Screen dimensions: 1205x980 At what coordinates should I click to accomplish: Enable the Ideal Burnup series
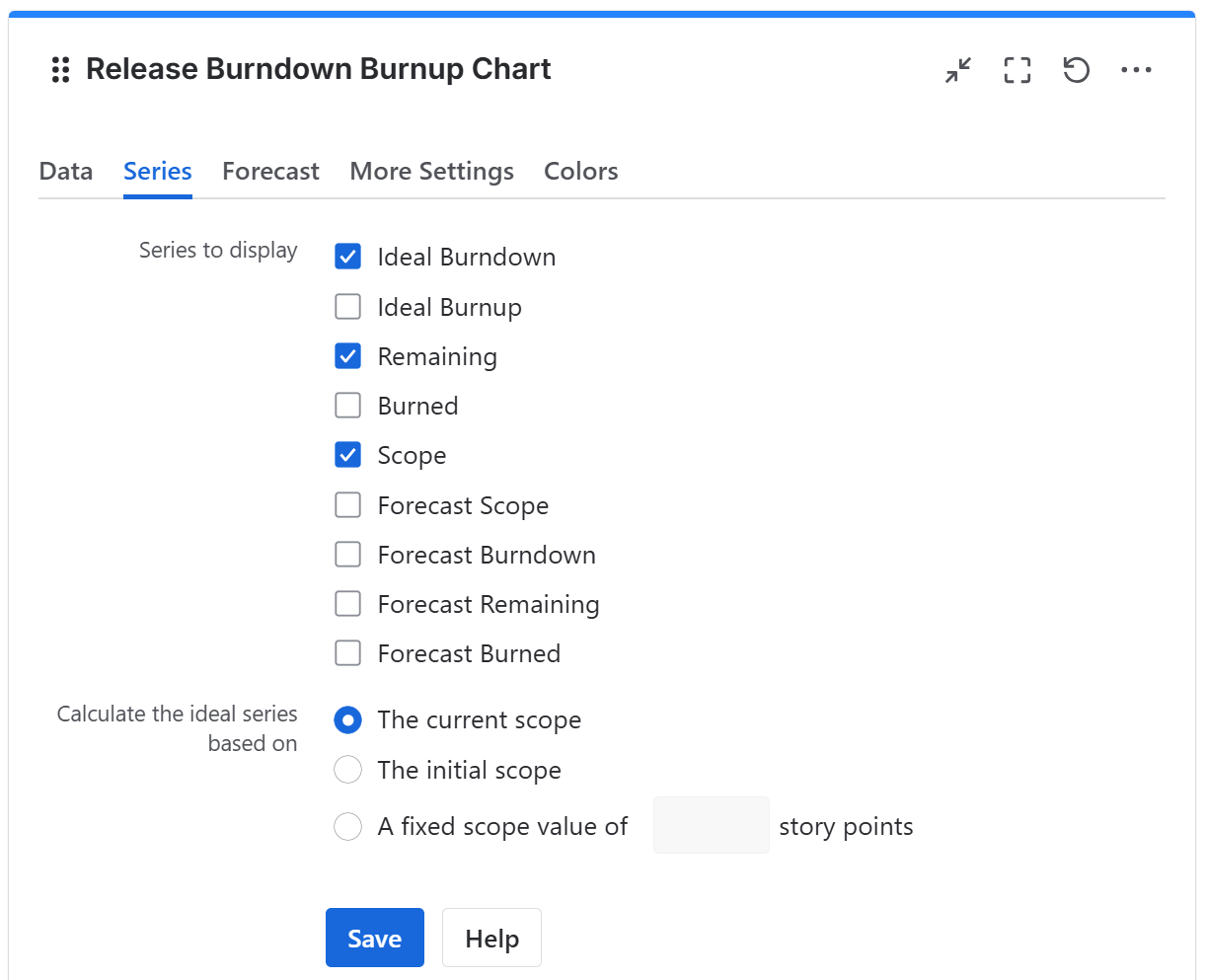[x=347, y=306]
